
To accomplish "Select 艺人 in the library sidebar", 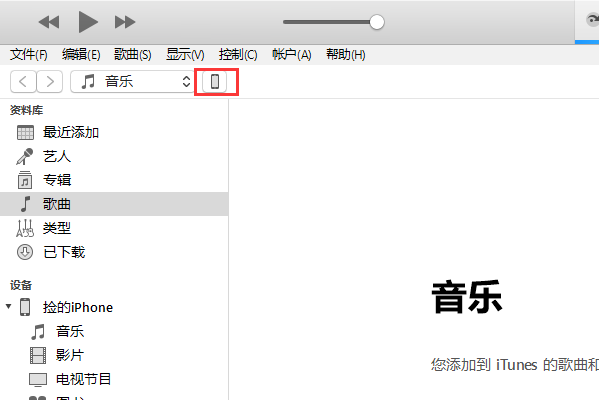I will pyautogui.click(x=115, y=156).
